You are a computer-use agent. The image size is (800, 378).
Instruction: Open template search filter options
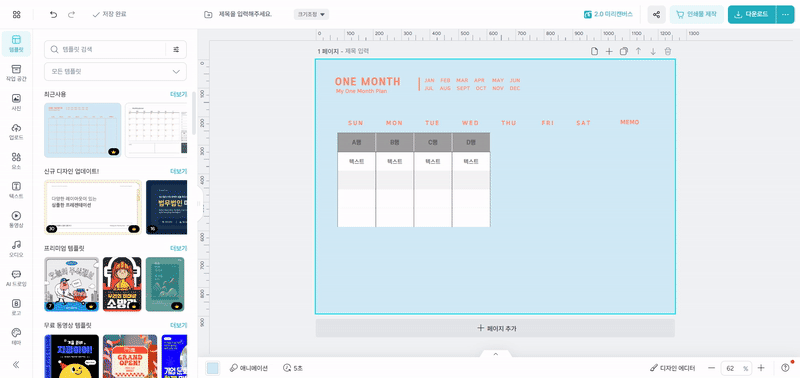pos(177,49)
